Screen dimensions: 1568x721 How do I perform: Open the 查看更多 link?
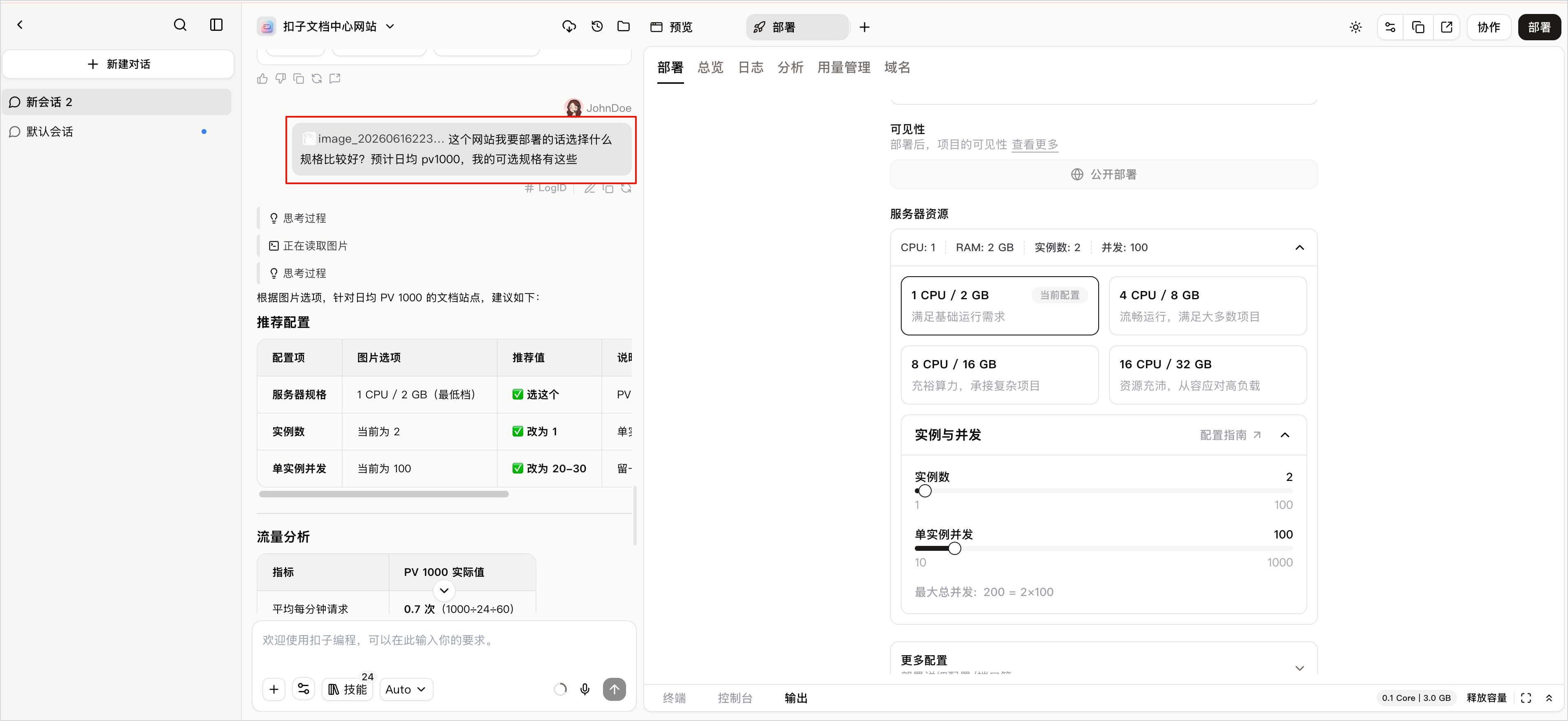click(x=1035, y=145)
